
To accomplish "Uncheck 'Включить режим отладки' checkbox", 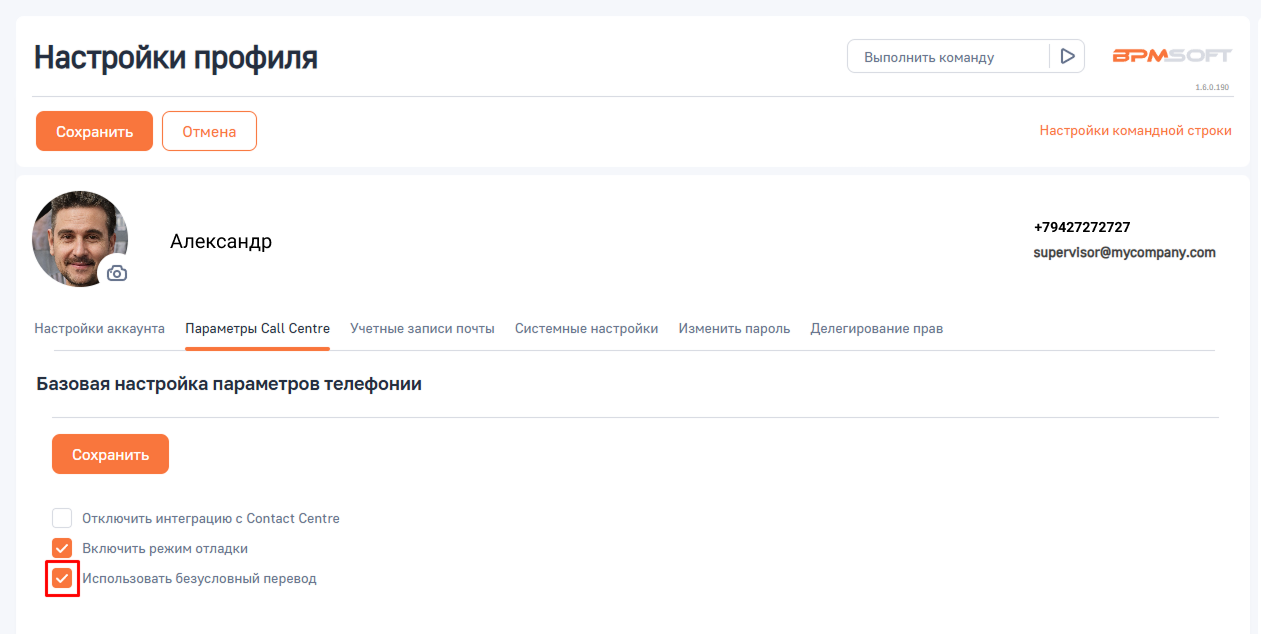I will click(x=62, y=548).
